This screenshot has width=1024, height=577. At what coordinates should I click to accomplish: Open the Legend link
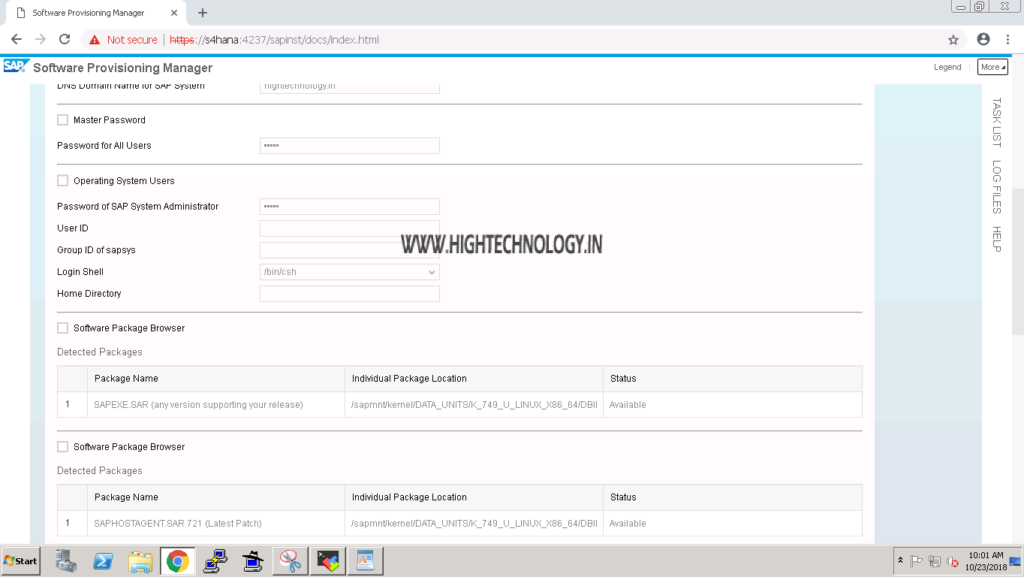947,67
